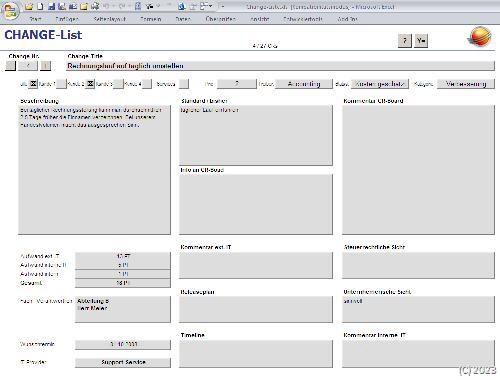Image resolution: width=500 pixels, height=380 pixels.
Task: Open the Kosten geschätzt status dropdown
Action: coord(379,84)
